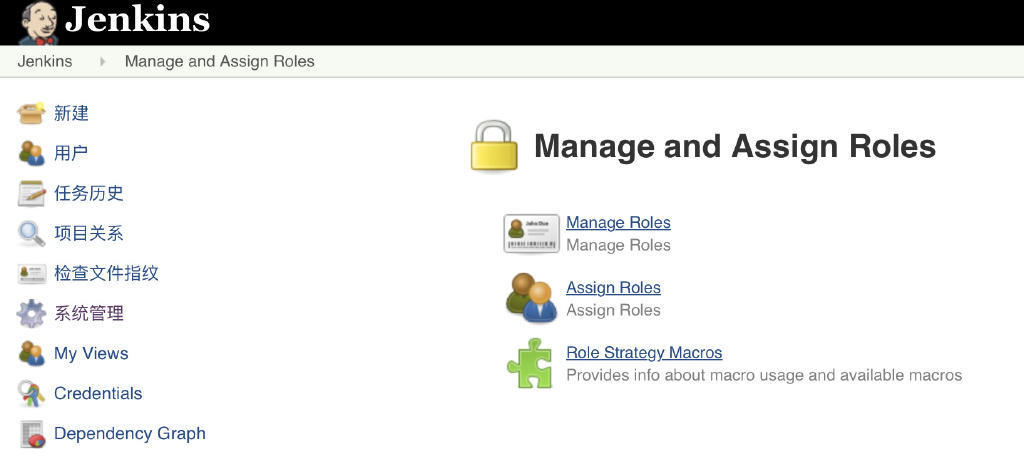This screenshot has height=464, width=1024.
Task: Open the 检查文件指纹 sidebar link
Action: pyautogui.click(x=106, y=273)
